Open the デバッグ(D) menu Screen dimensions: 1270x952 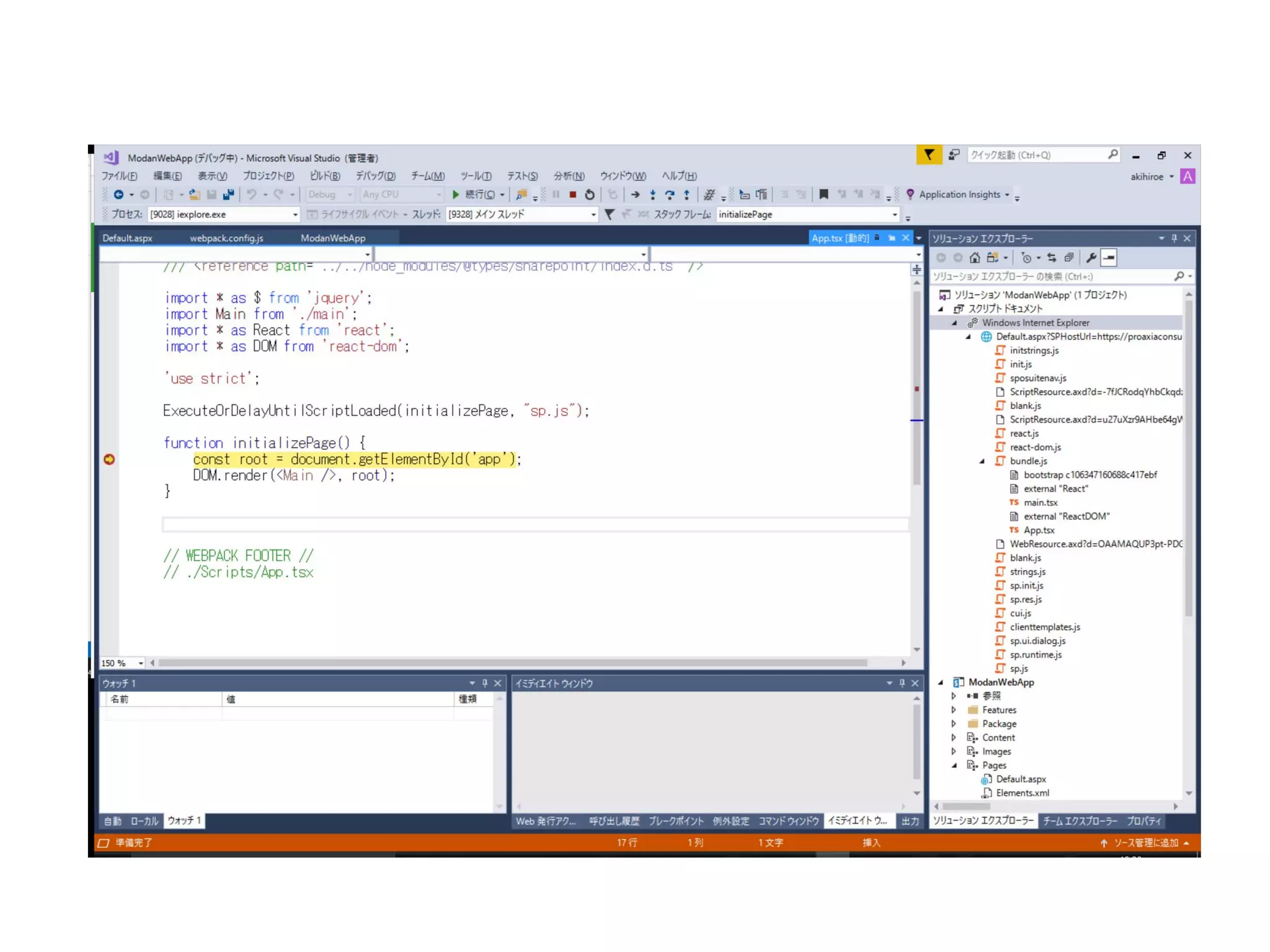(x=375, y=176)
